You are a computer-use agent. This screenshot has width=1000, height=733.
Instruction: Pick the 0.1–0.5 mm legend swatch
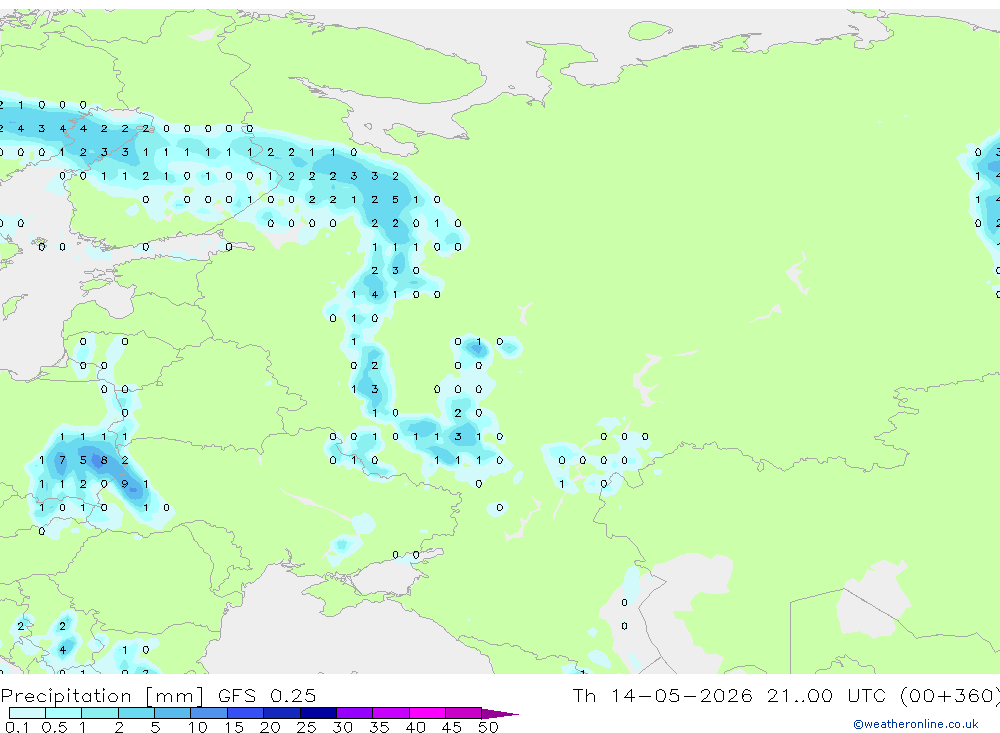point(27,713)
